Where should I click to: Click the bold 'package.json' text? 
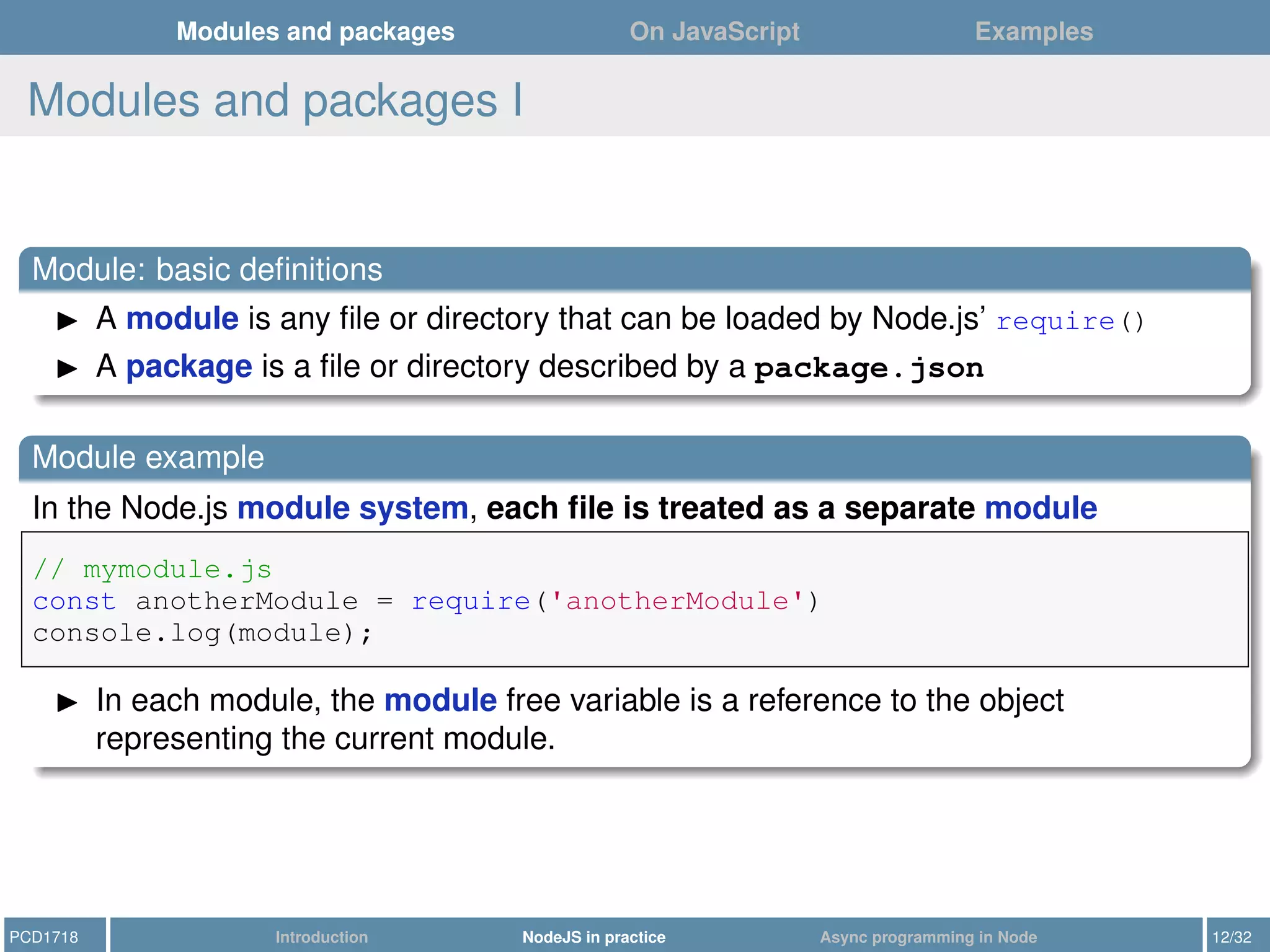pos(869,368)
